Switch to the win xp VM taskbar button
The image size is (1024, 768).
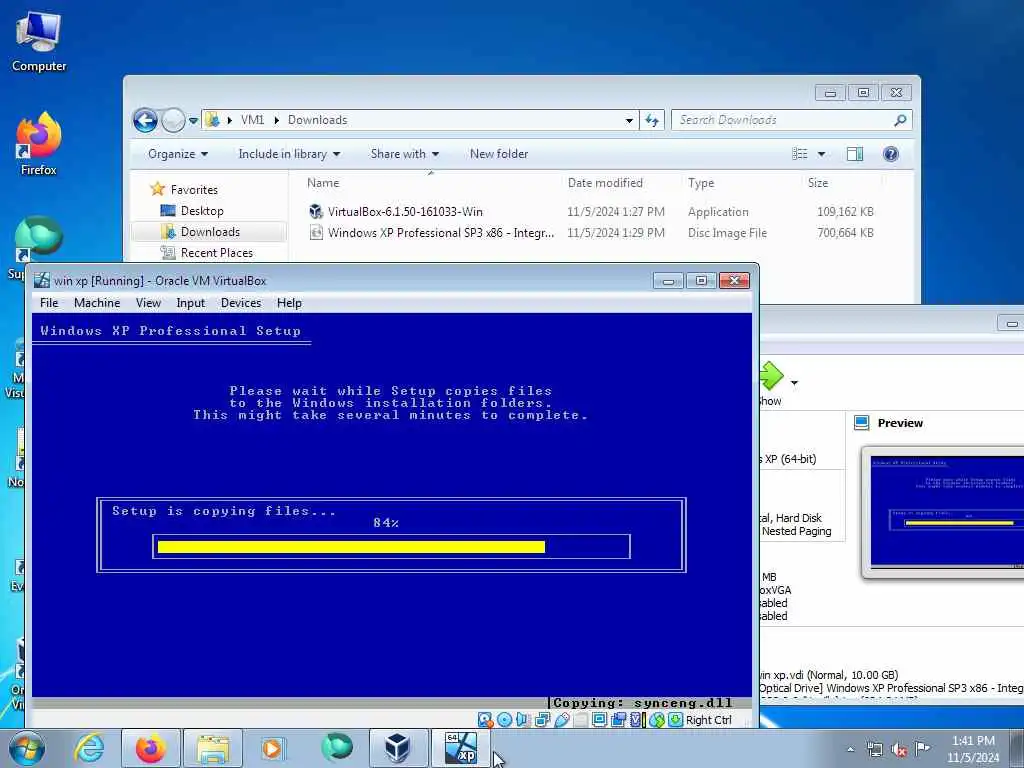[460, 748]
